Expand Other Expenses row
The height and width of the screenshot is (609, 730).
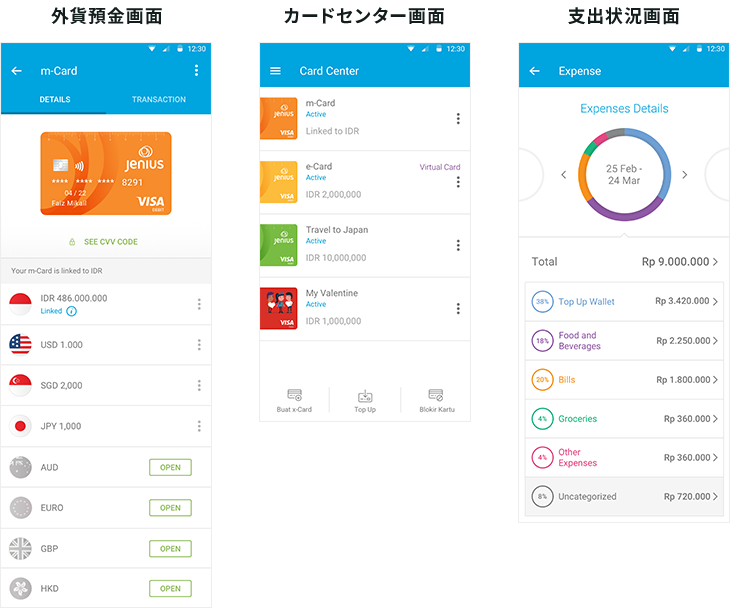pyautogui.click(x=624, y=457)
